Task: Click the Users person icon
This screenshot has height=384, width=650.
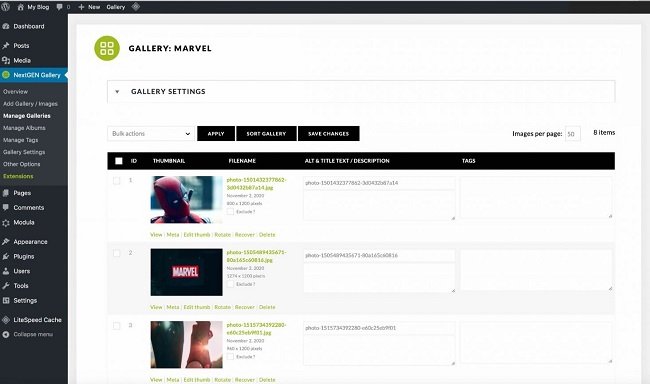Action: 6,271
